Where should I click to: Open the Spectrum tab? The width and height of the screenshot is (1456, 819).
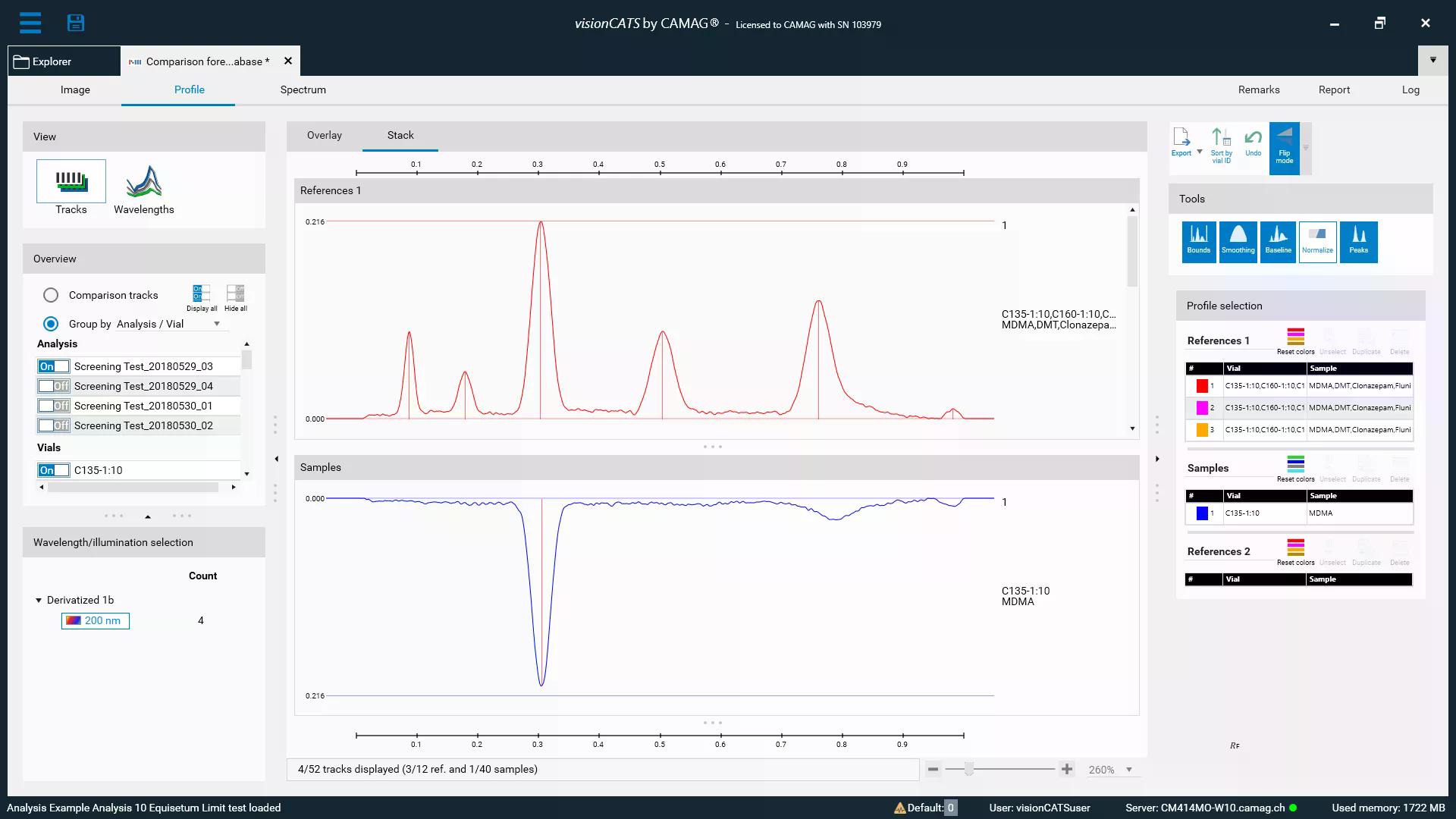tap(303, 89)
